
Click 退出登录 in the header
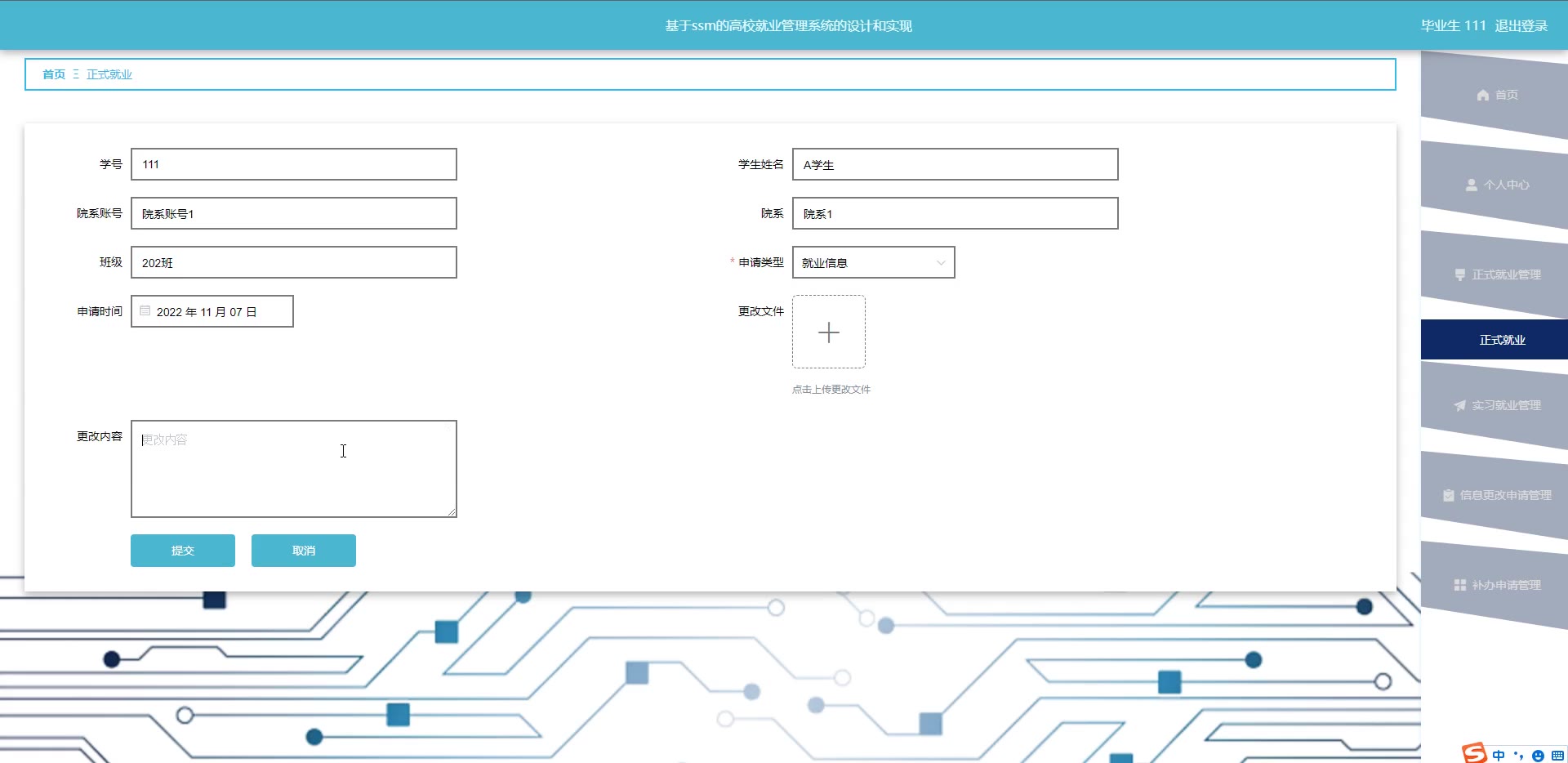(x=1521, y=25)
